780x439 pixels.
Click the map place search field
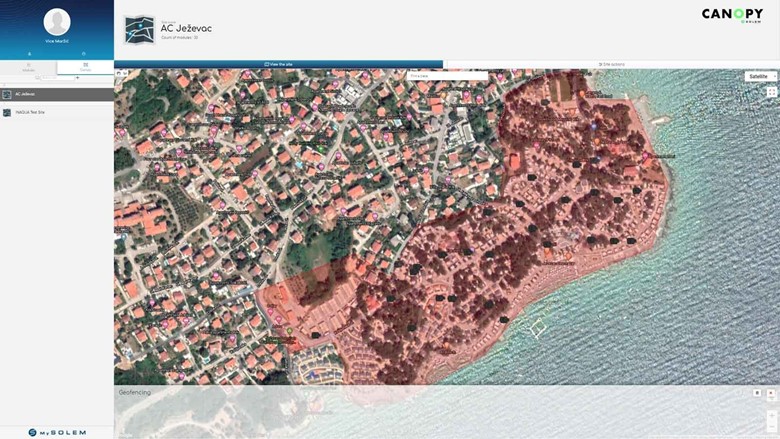pyautogui.click(x=447, y=76)
